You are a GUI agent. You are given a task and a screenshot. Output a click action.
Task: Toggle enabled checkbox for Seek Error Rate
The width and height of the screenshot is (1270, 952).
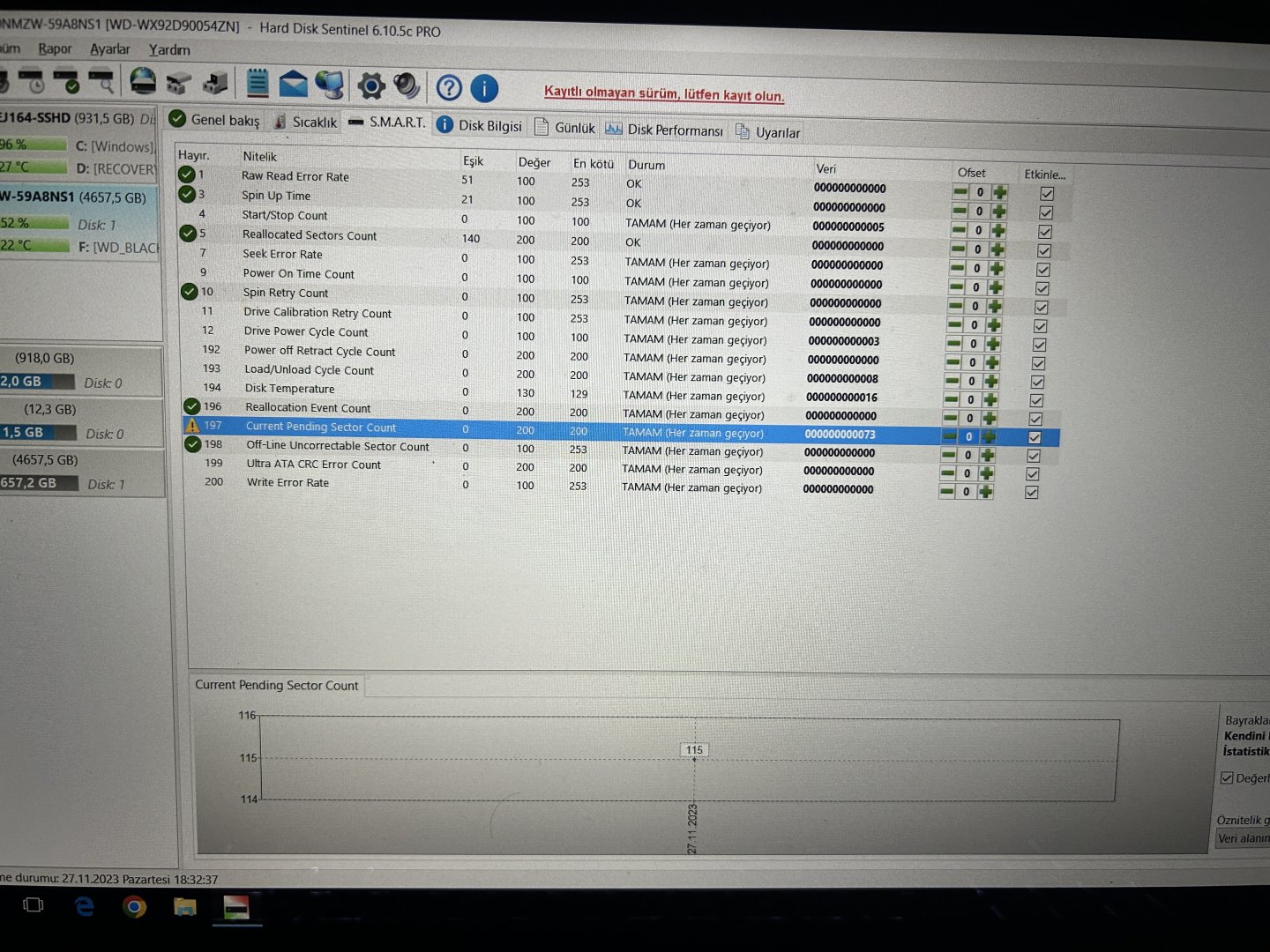(1043, 270)
